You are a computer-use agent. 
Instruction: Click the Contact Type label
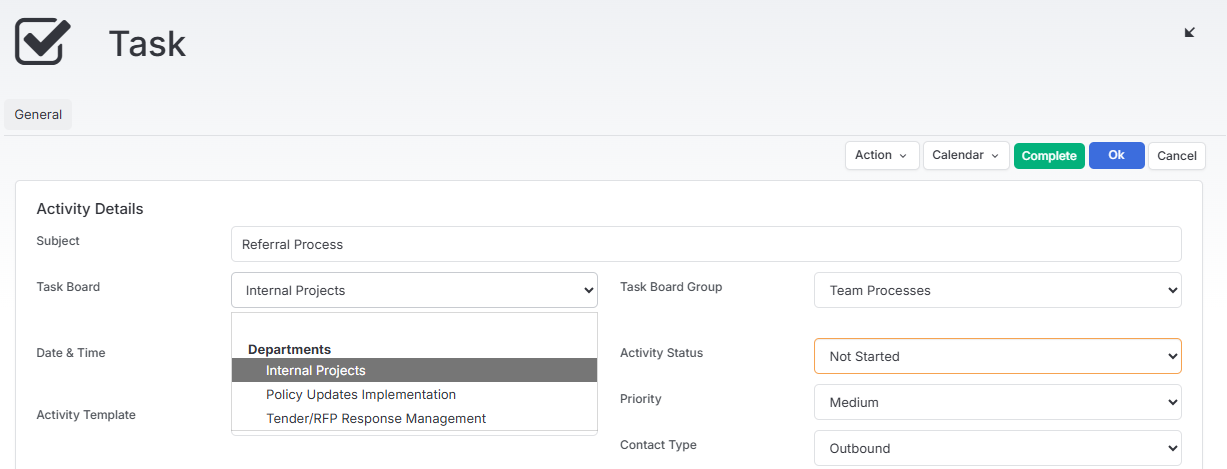pos(658,445)
